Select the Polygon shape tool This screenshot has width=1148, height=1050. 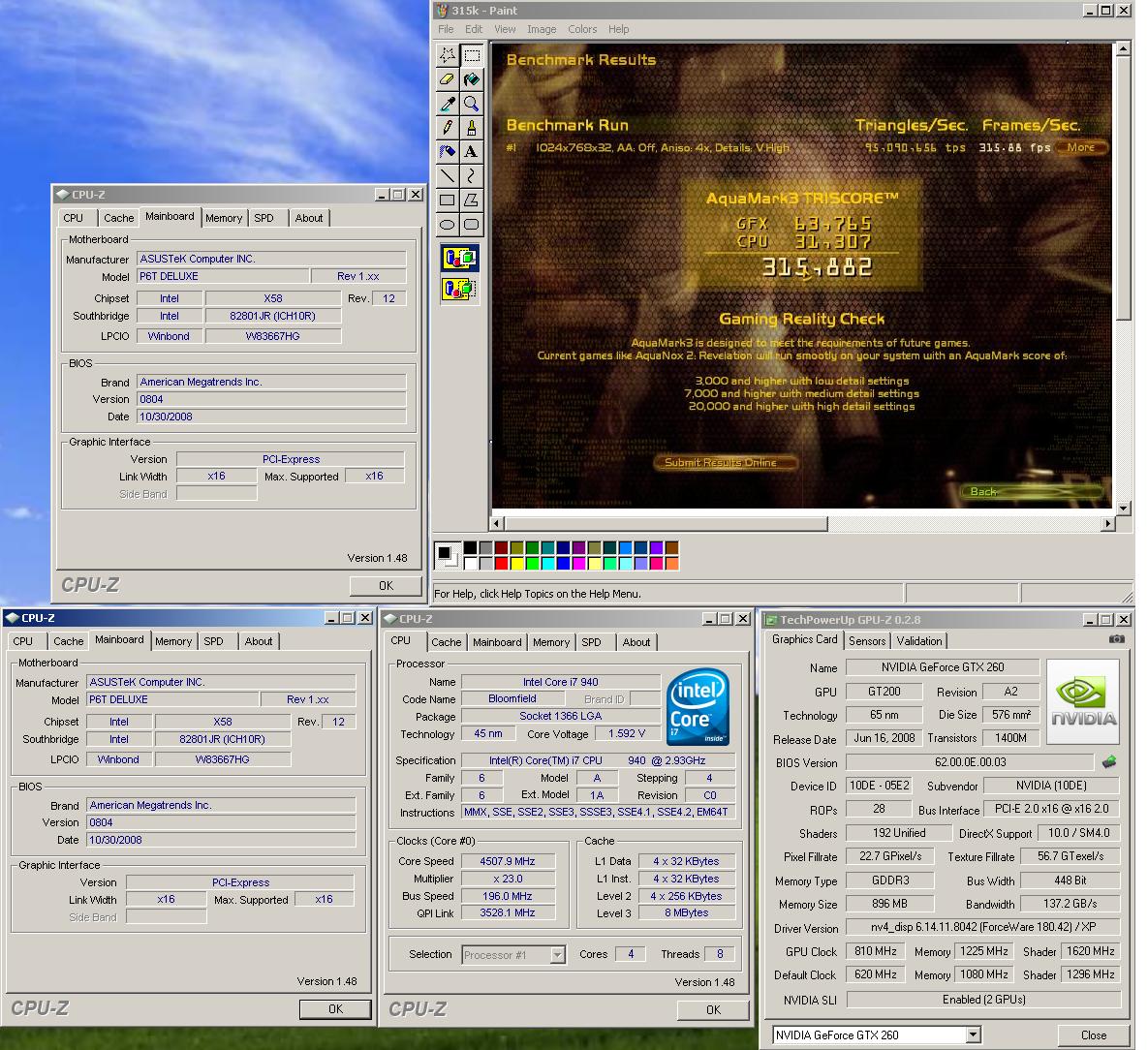pyautogui.click(x=472, y=200)
